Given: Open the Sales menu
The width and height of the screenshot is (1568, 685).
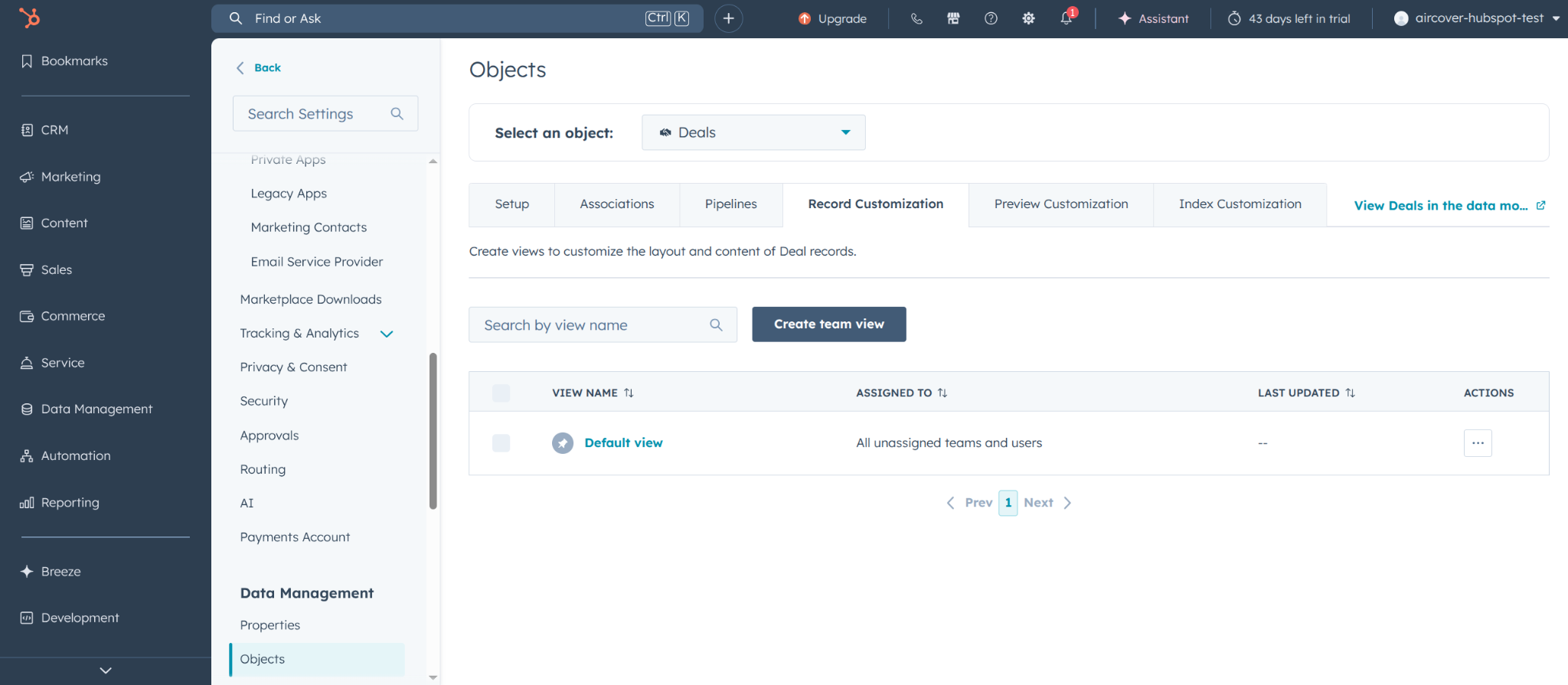Looking at the screenshot, I should 46,270.
